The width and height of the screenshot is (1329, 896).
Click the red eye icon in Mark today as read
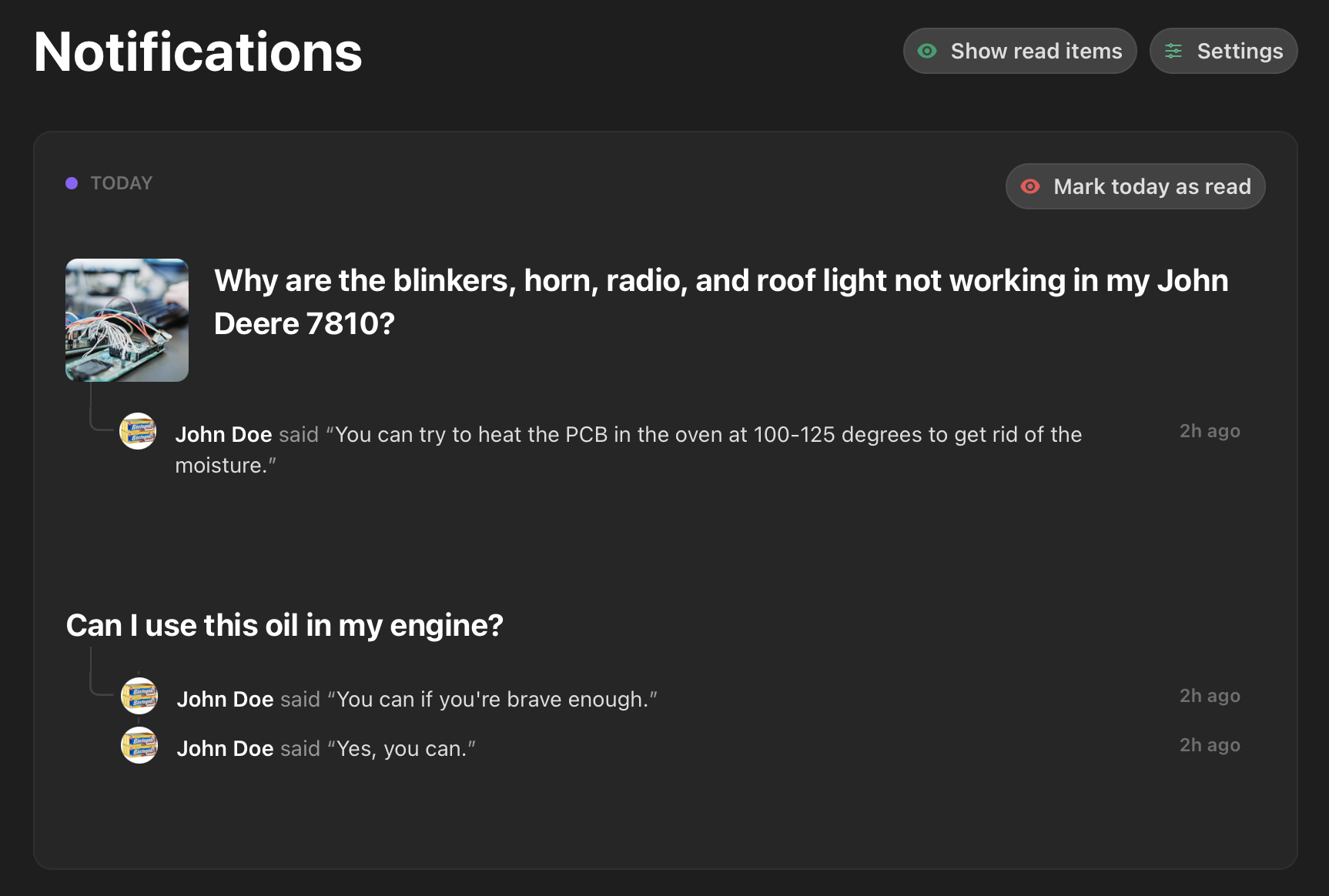pyautogui.click(x=1030, y=186)
